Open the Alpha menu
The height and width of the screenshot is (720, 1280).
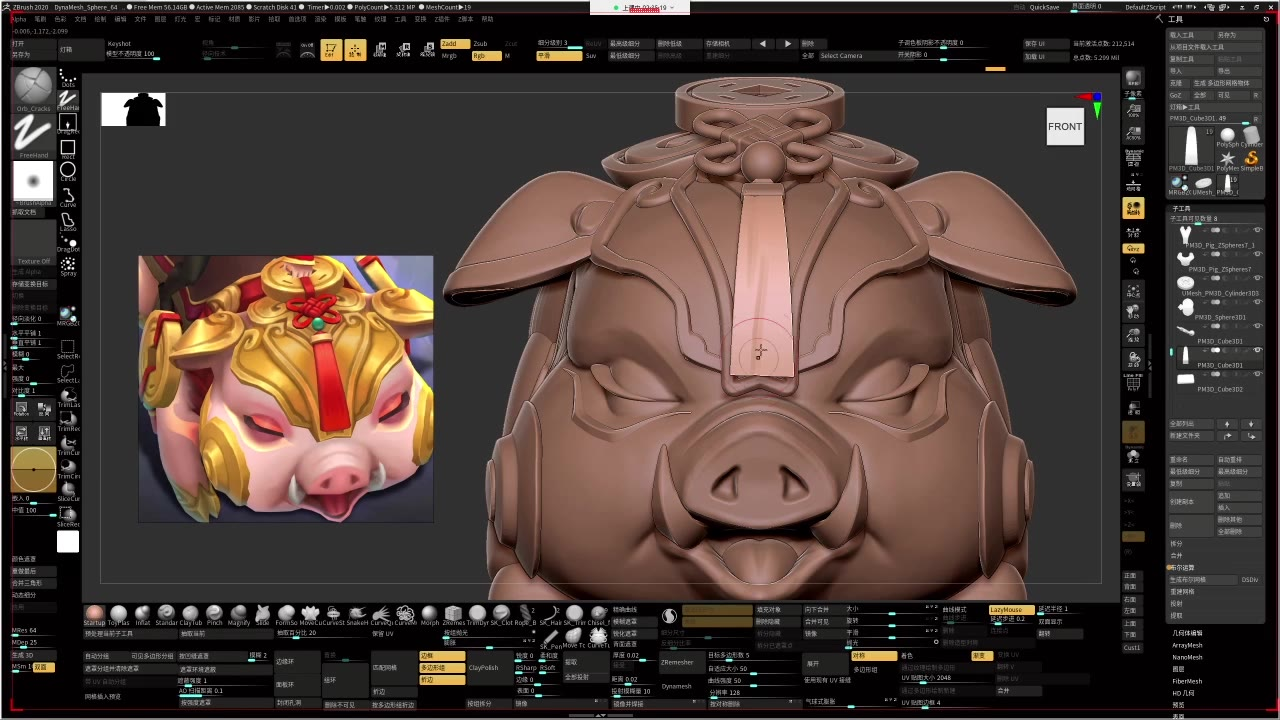[x=19, y=19]
